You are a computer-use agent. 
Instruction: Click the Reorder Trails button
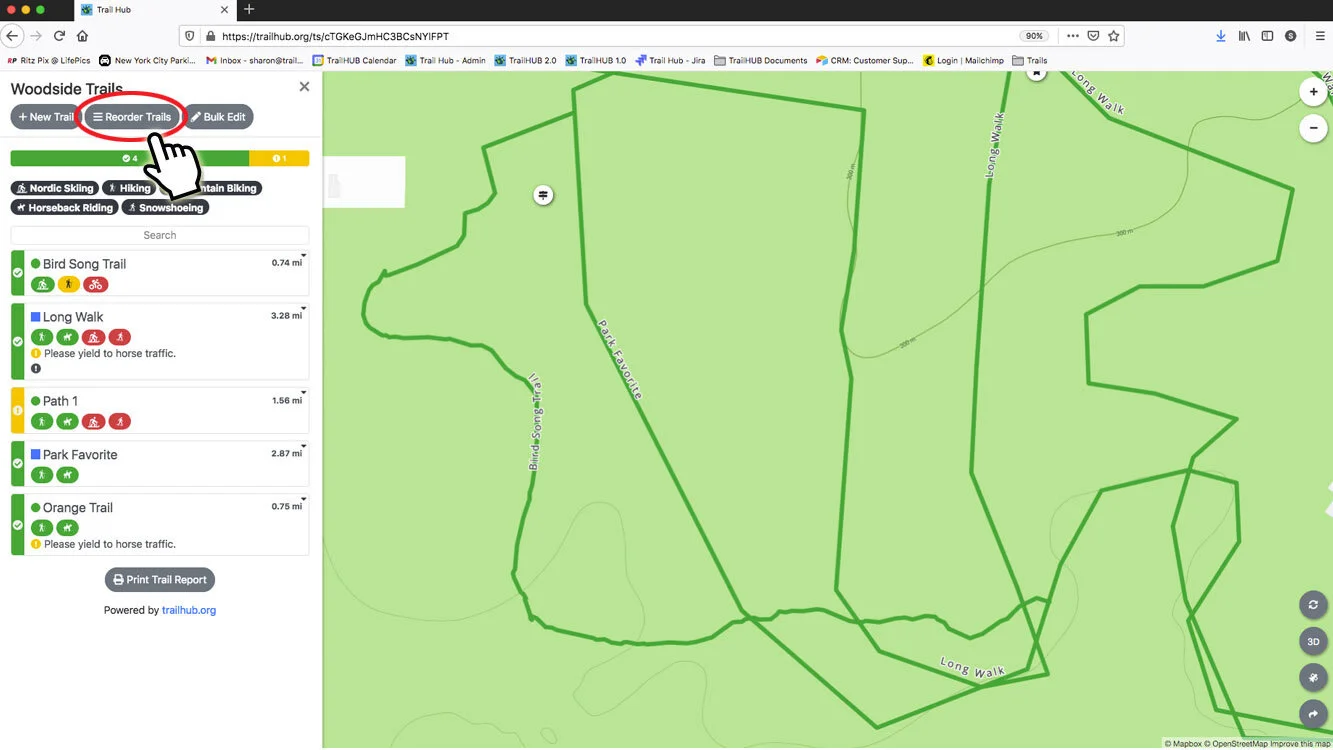[132, 117]
